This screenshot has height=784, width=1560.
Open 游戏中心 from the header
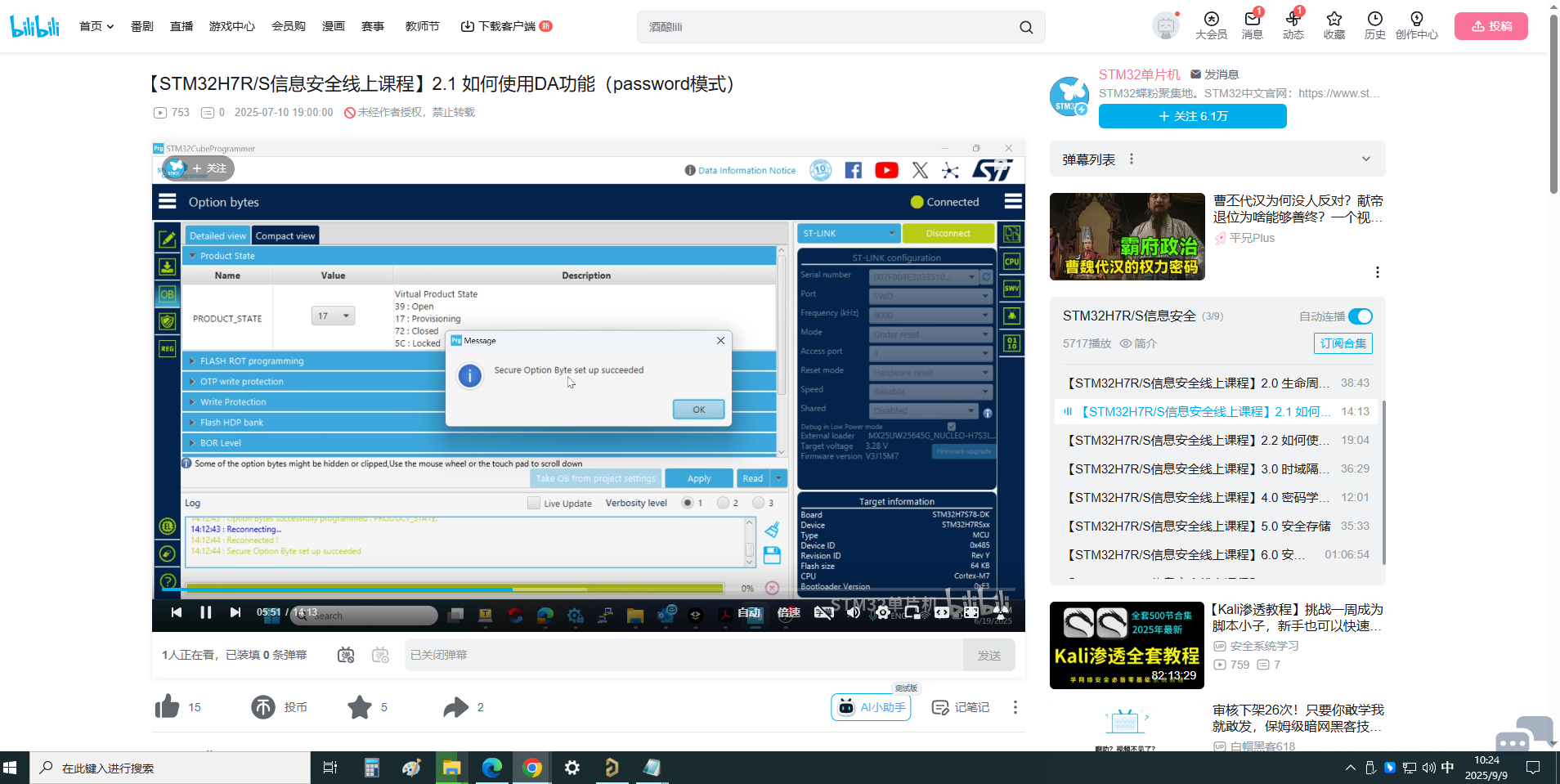[232, 26]
